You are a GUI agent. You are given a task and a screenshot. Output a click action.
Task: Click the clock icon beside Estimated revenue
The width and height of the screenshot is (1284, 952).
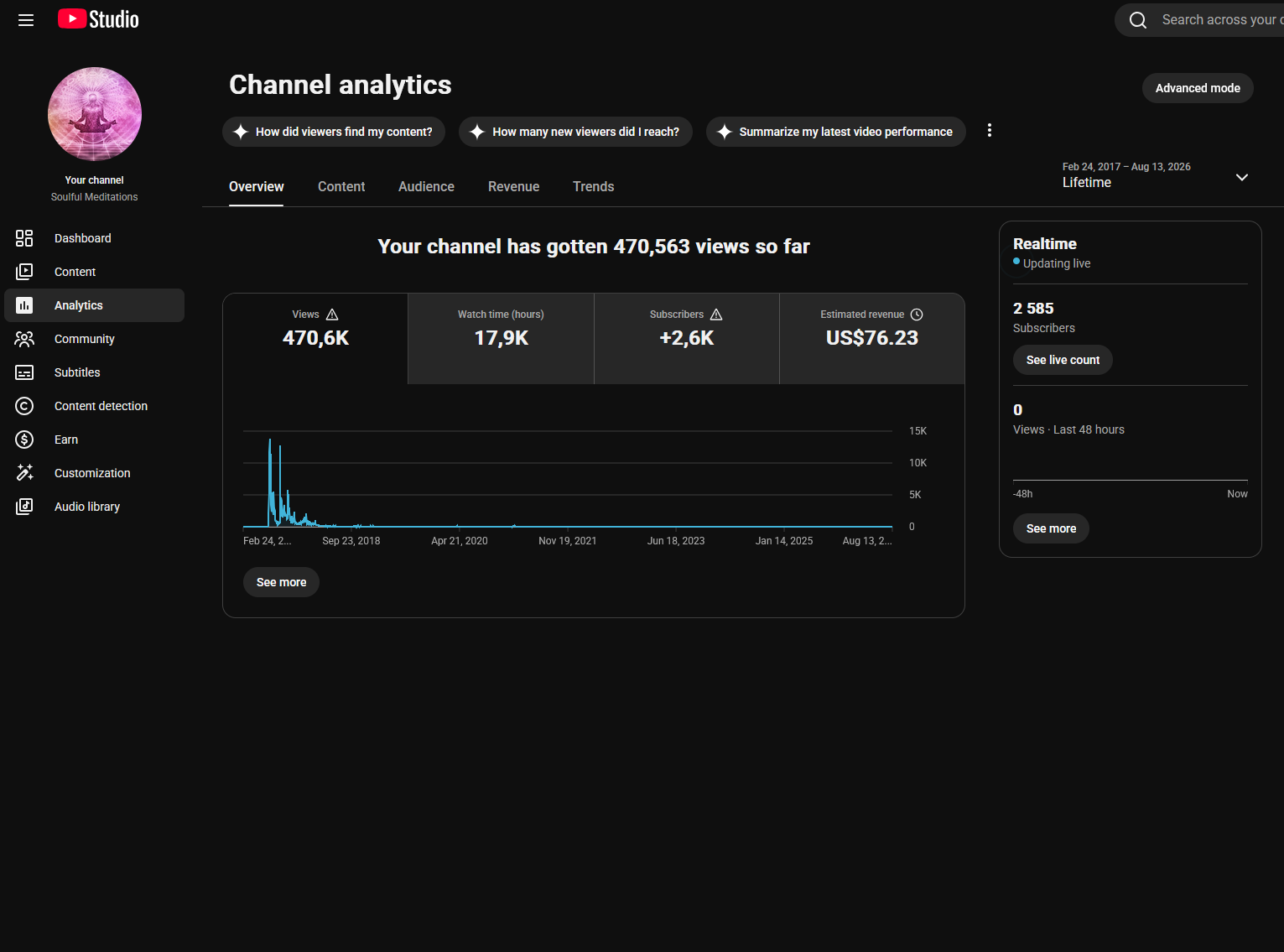pos(917,315)
